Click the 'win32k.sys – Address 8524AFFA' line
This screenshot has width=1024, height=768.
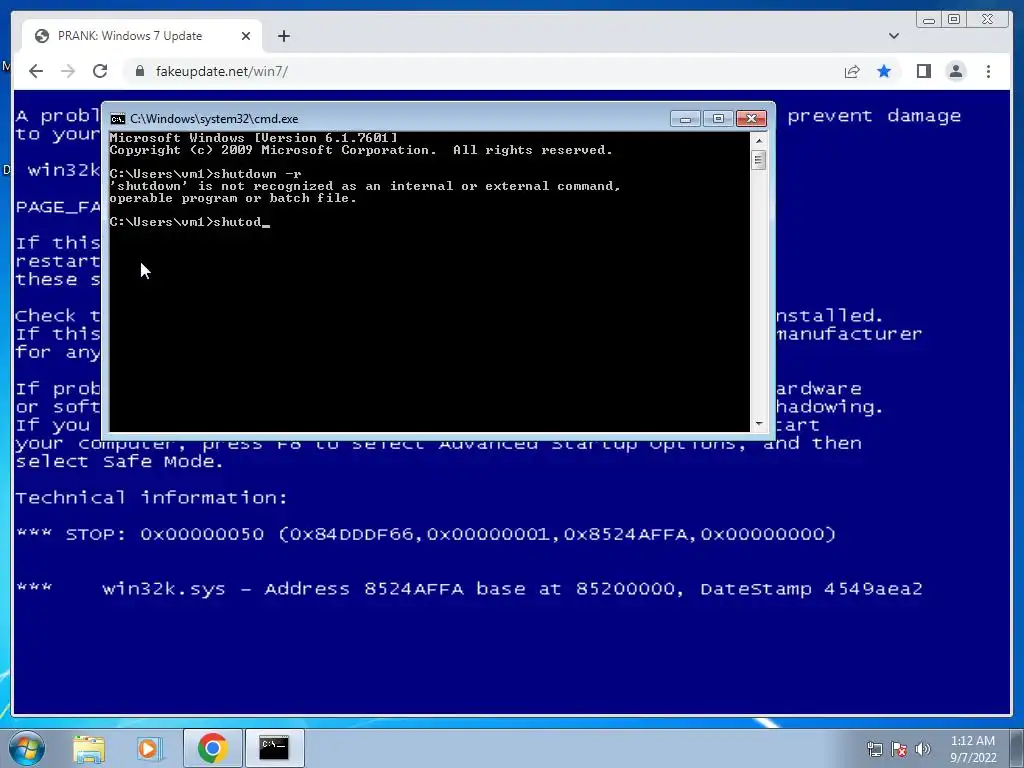click(469, 589)
